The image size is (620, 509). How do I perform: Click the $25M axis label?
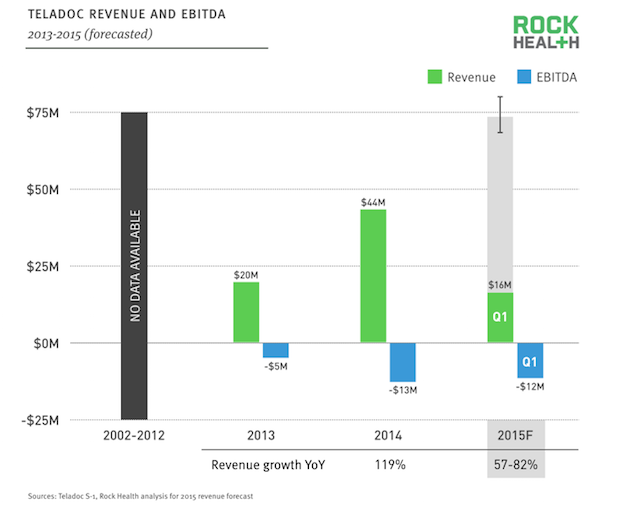43,266
